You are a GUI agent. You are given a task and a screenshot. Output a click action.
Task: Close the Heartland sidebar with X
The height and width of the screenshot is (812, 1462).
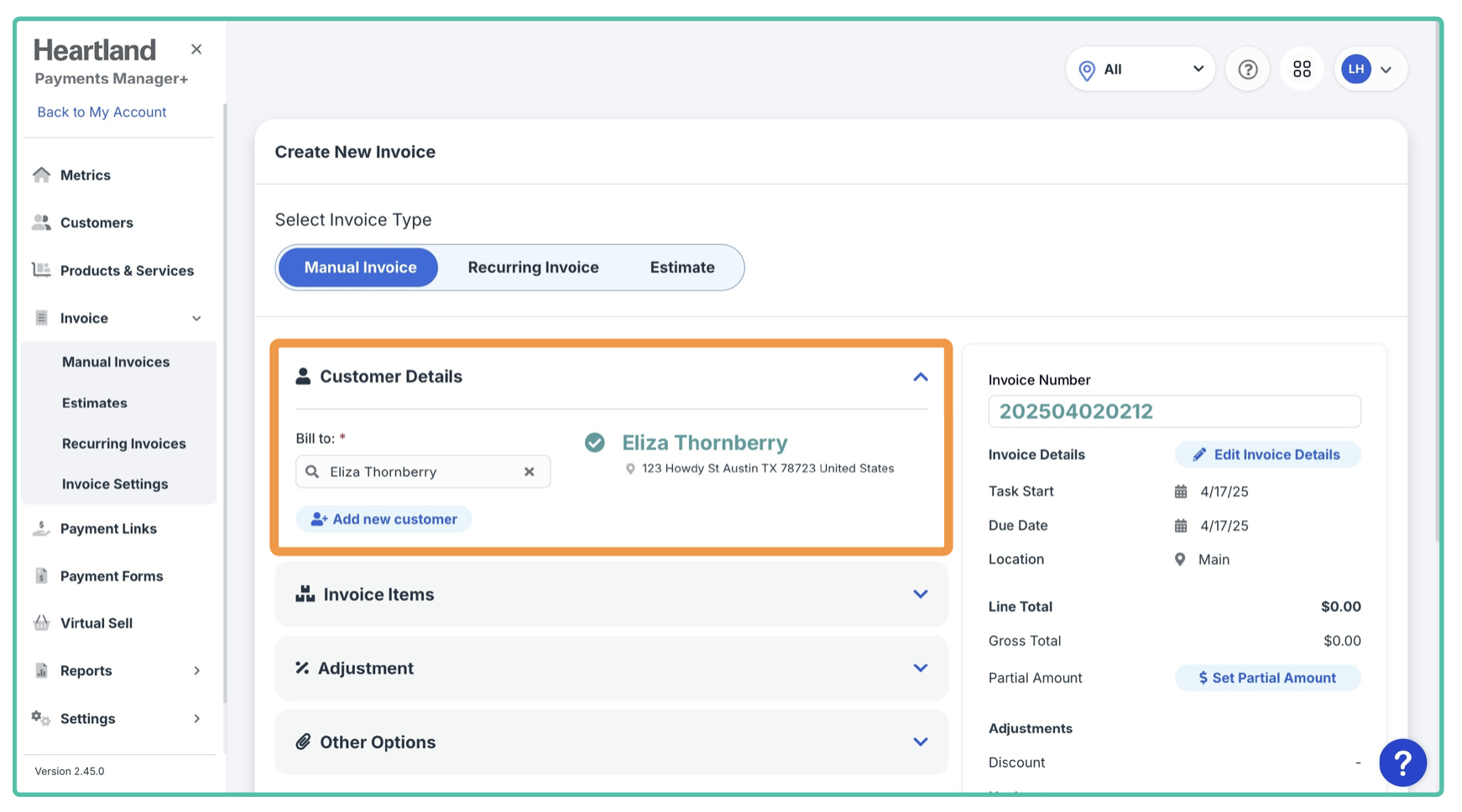pos(196,49)
